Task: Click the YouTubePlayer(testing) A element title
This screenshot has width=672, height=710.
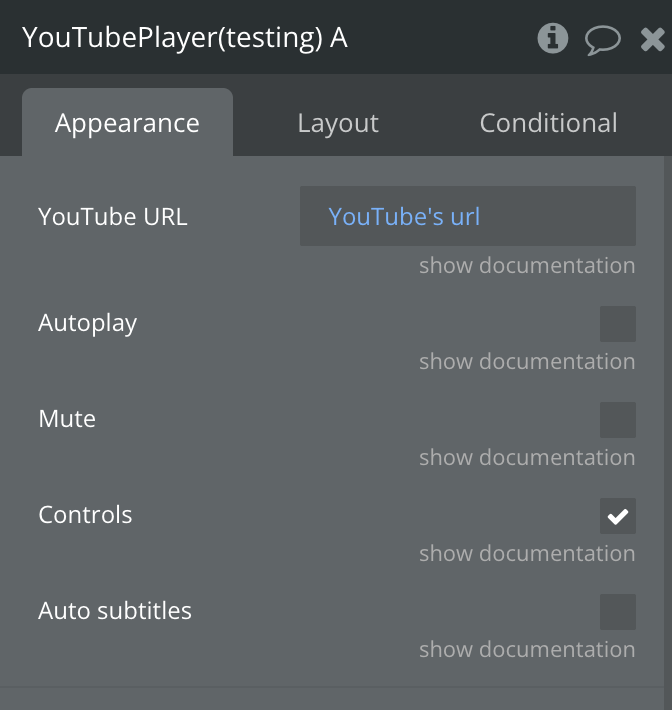Action: (185, 38)
